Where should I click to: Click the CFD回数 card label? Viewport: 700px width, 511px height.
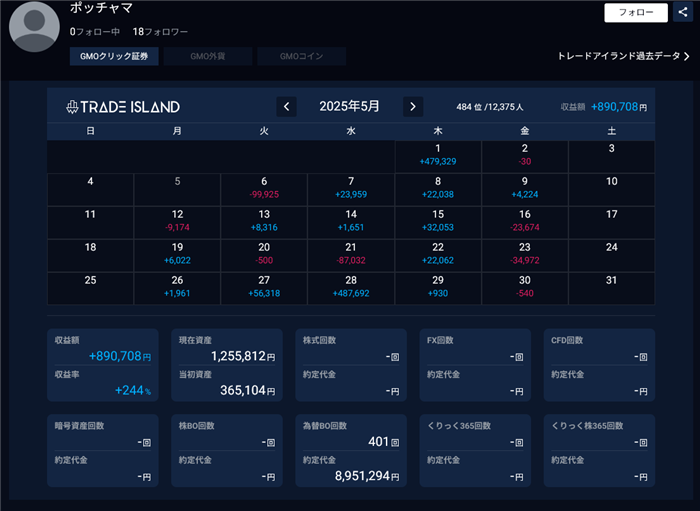click(567, 340)
